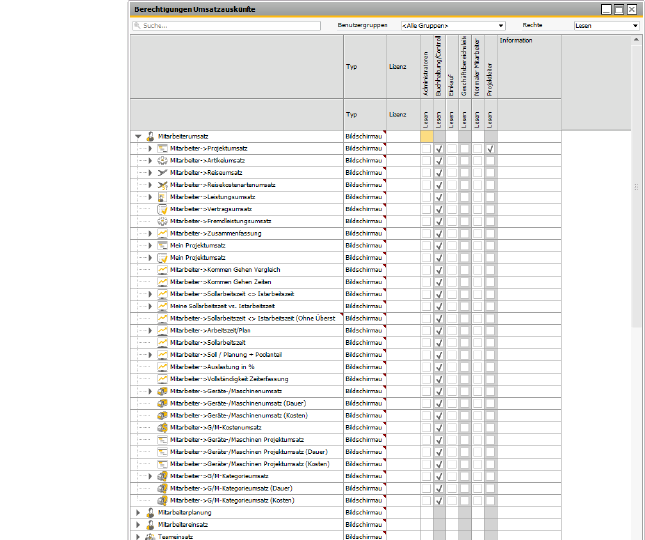Click the magnifier icon in search field

tap(137, 25)
